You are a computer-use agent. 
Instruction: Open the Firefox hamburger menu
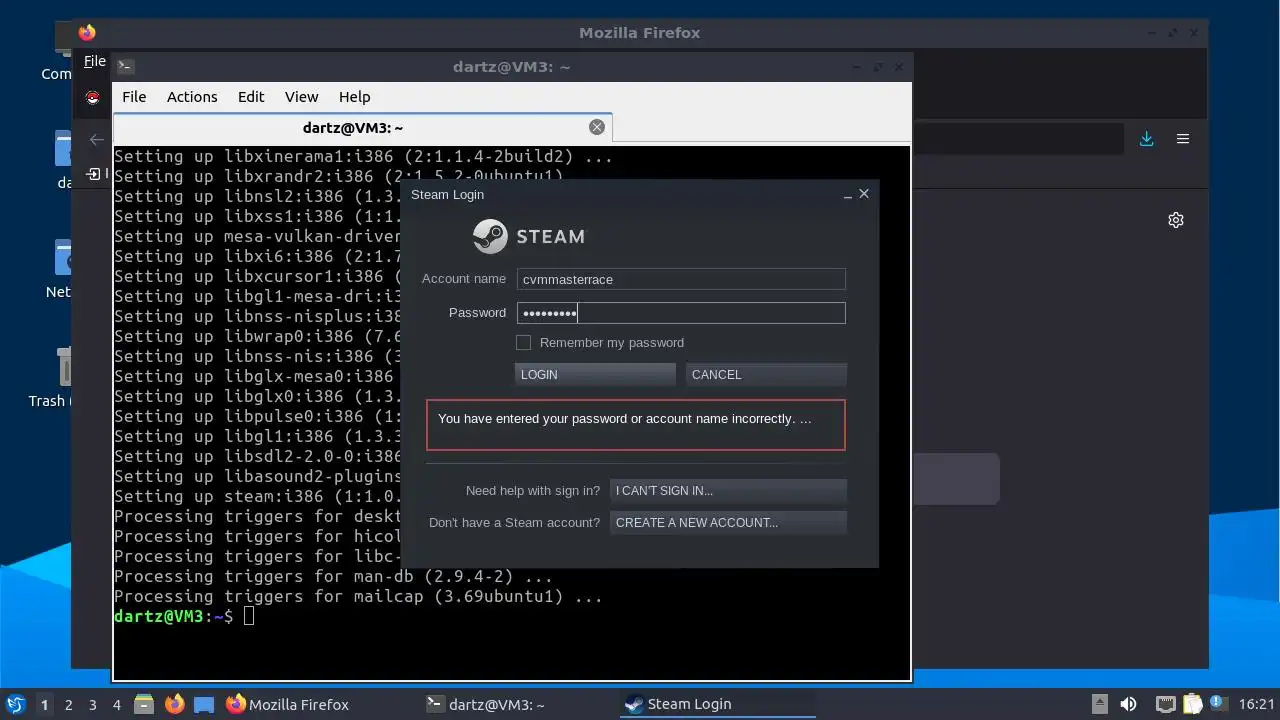pyautogui.click(x=1183, y=139)
